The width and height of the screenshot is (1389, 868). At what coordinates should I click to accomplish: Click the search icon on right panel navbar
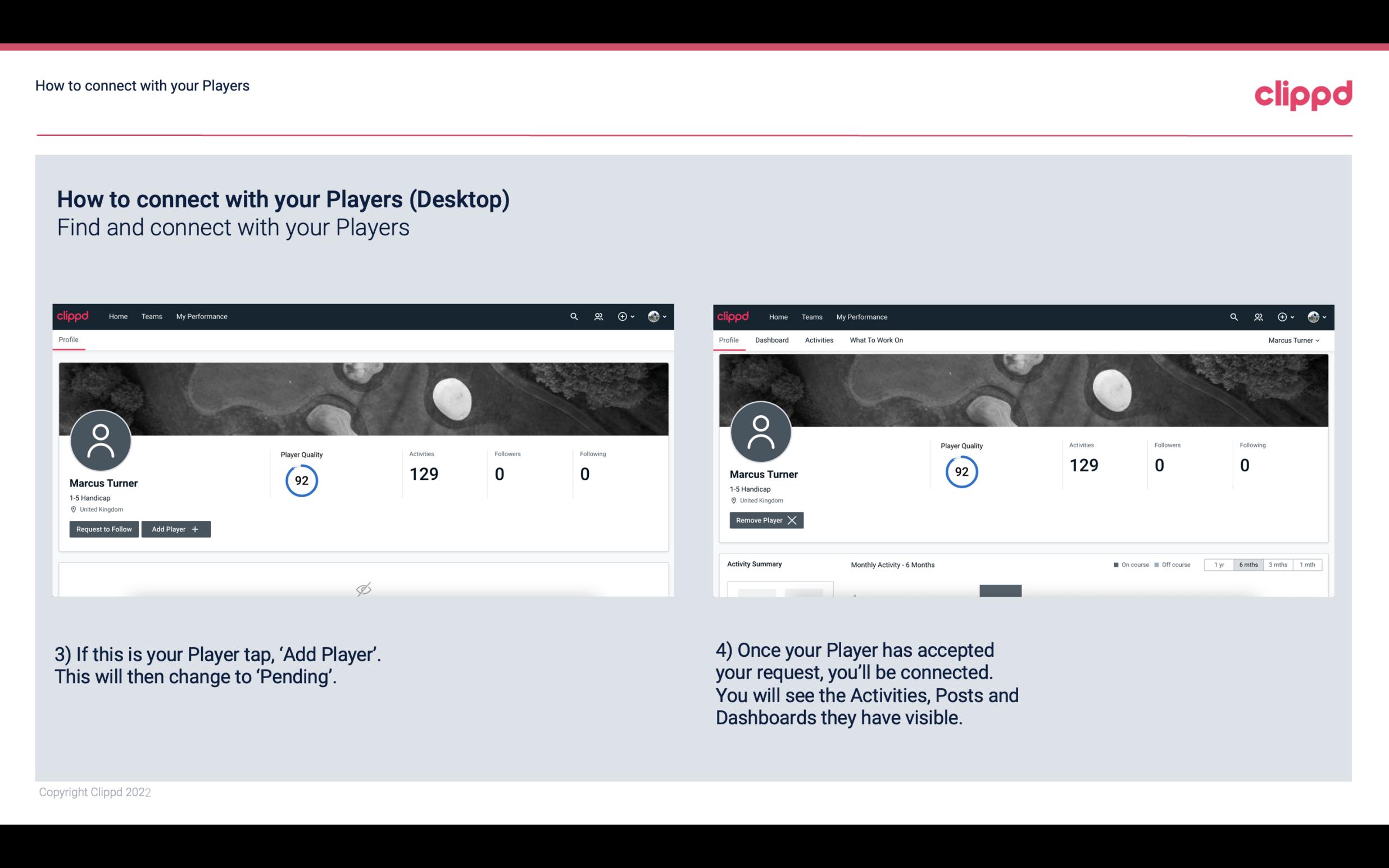click(x=1233, y=316)
